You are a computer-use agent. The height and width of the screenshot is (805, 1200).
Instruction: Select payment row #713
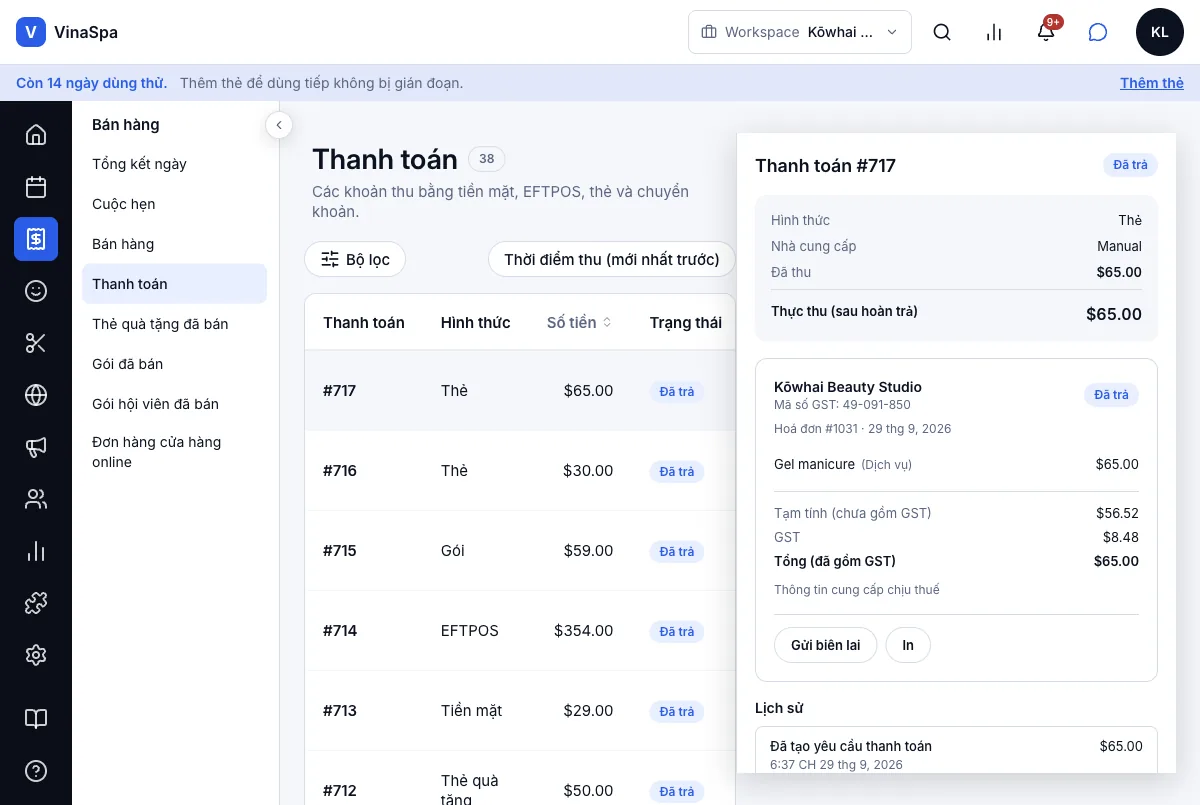[x=520, y=711]
